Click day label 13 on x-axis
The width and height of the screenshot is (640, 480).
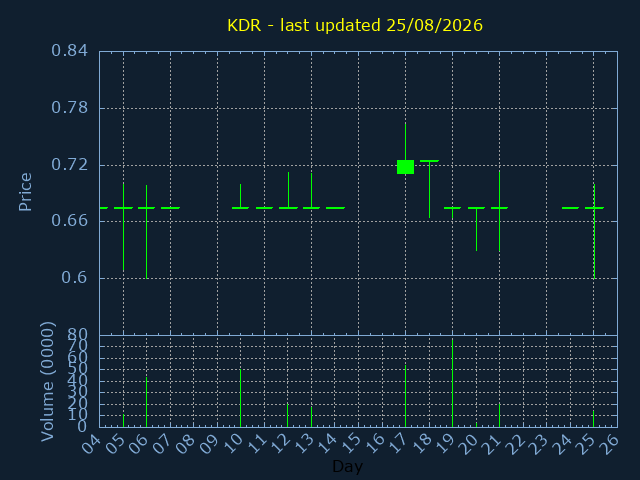coord(303,444)
